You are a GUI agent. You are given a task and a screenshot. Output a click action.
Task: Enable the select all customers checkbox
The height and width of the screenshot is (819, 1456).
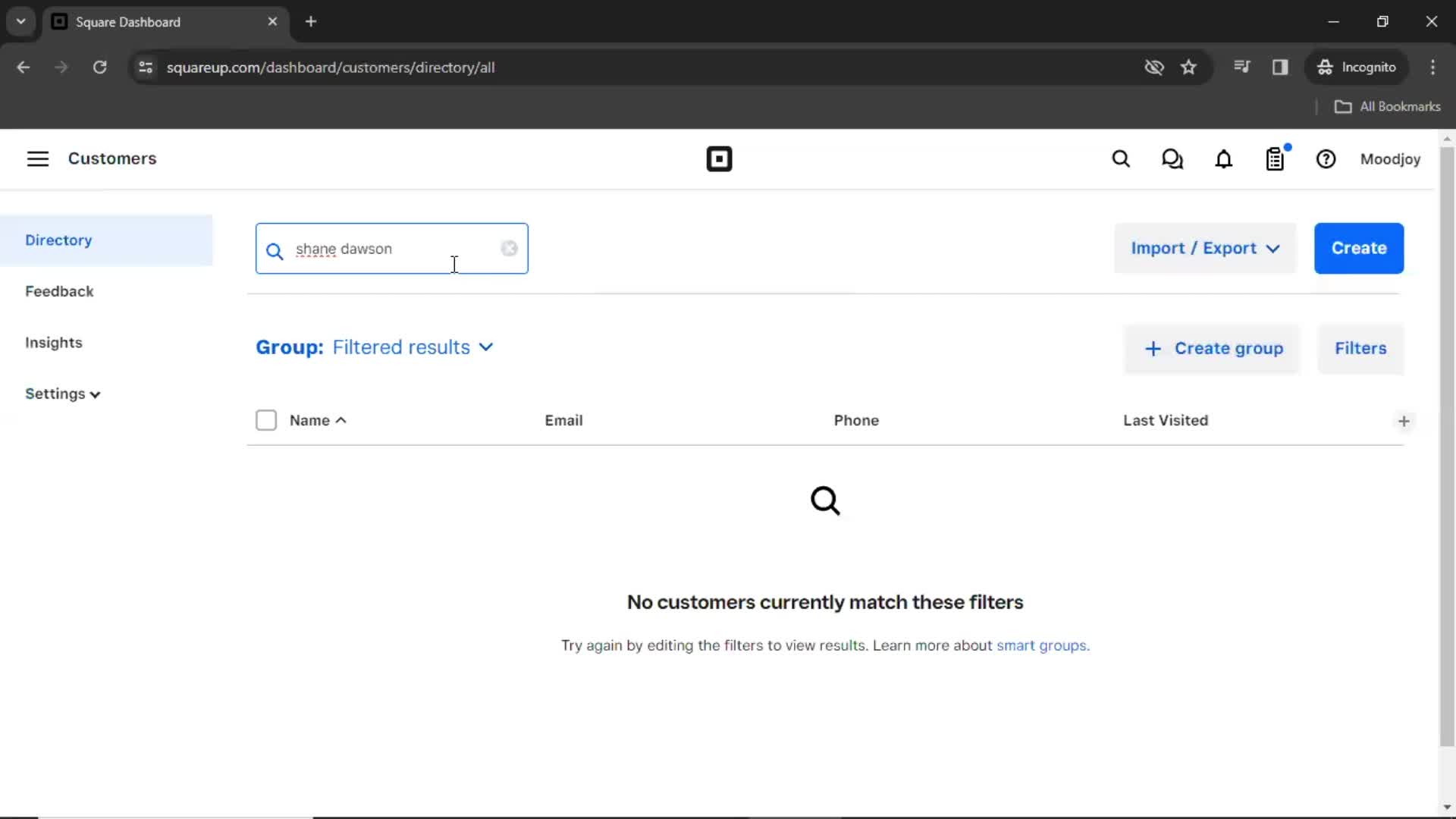coord(266,419)
